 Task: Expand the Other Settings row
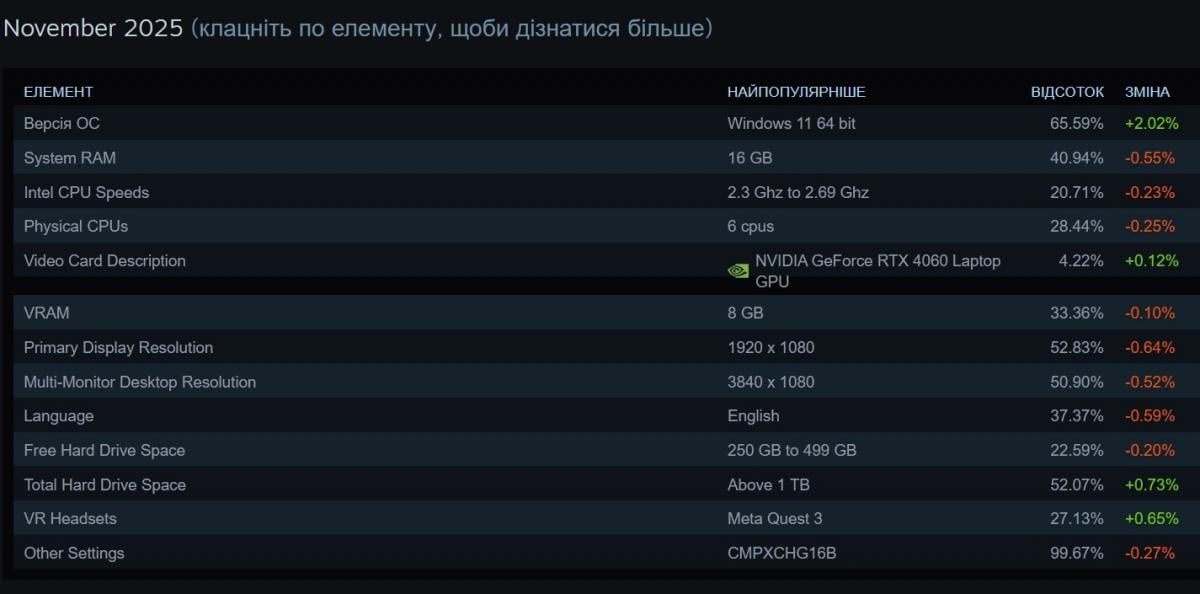(74, 553)
